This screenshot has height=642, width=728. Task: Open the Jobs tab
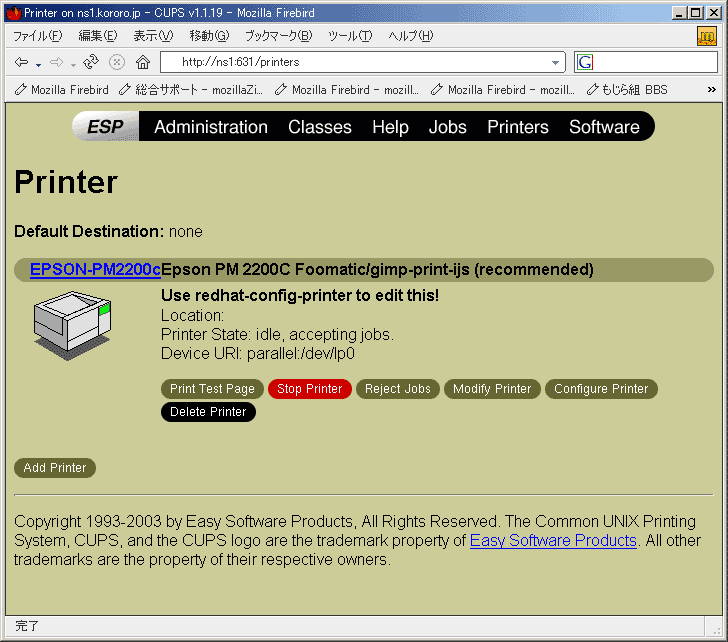tap(448, 127)
